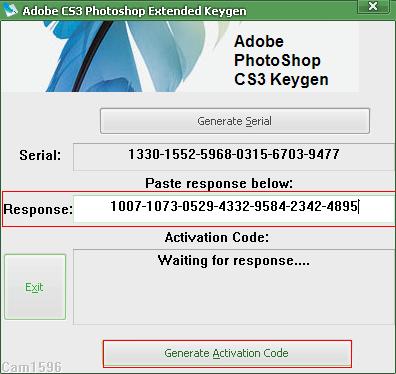
Task: Click the window title "Adobe CS3 Photoshop Extended Keygen"
Action: (134, 11)
